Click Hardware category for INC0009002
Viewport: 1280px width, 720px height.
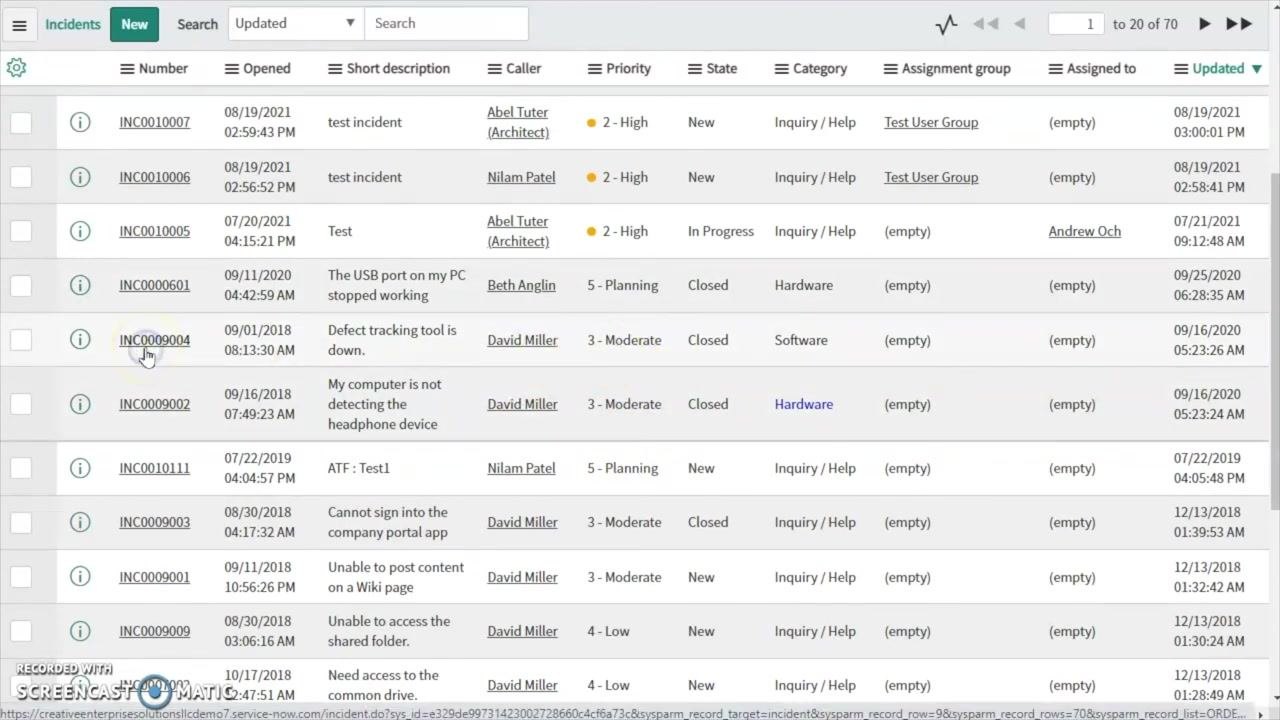click(803, 404)
